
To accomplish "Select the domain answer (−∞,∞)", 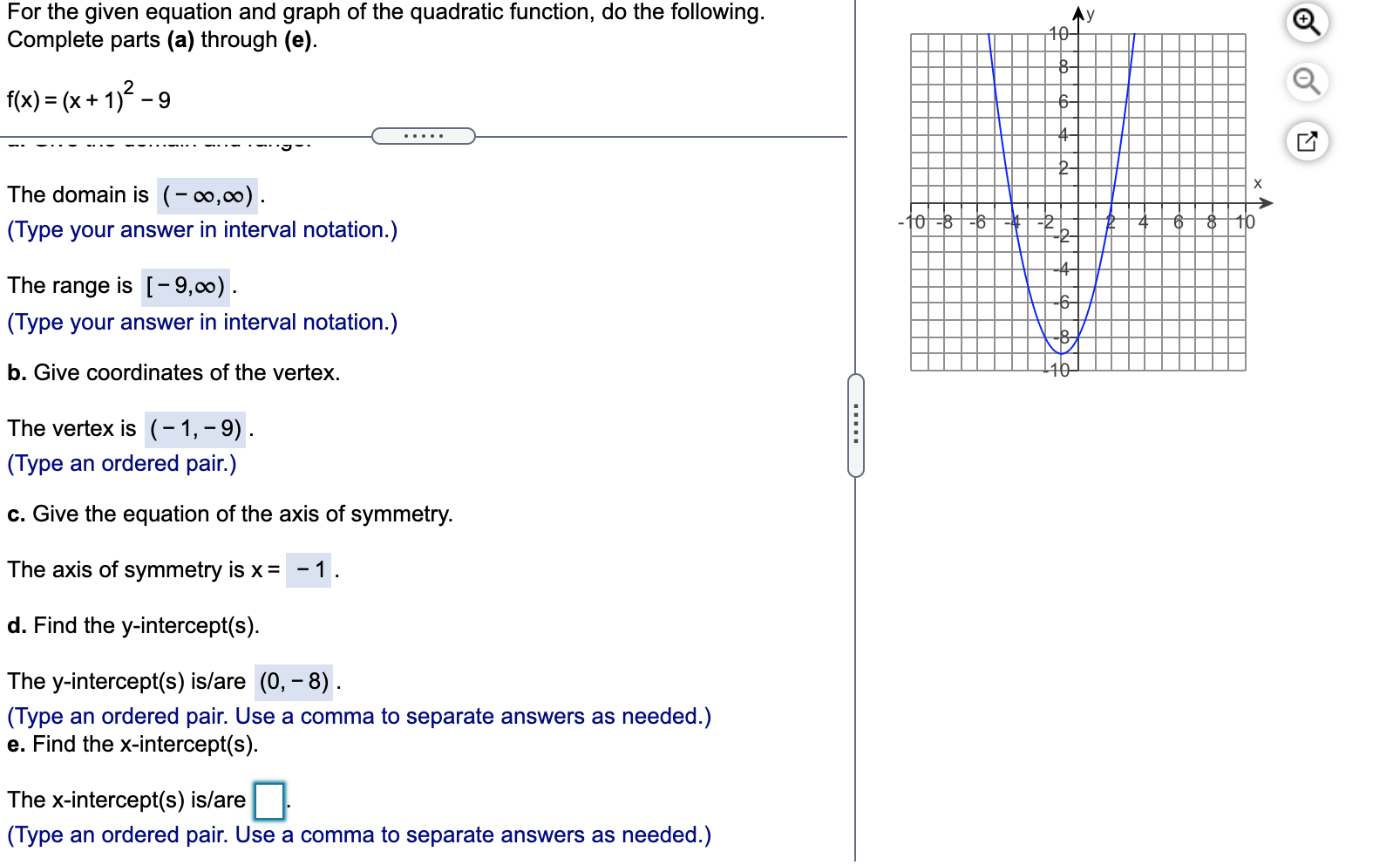I will pyautogui.click(x=207, y=194).
